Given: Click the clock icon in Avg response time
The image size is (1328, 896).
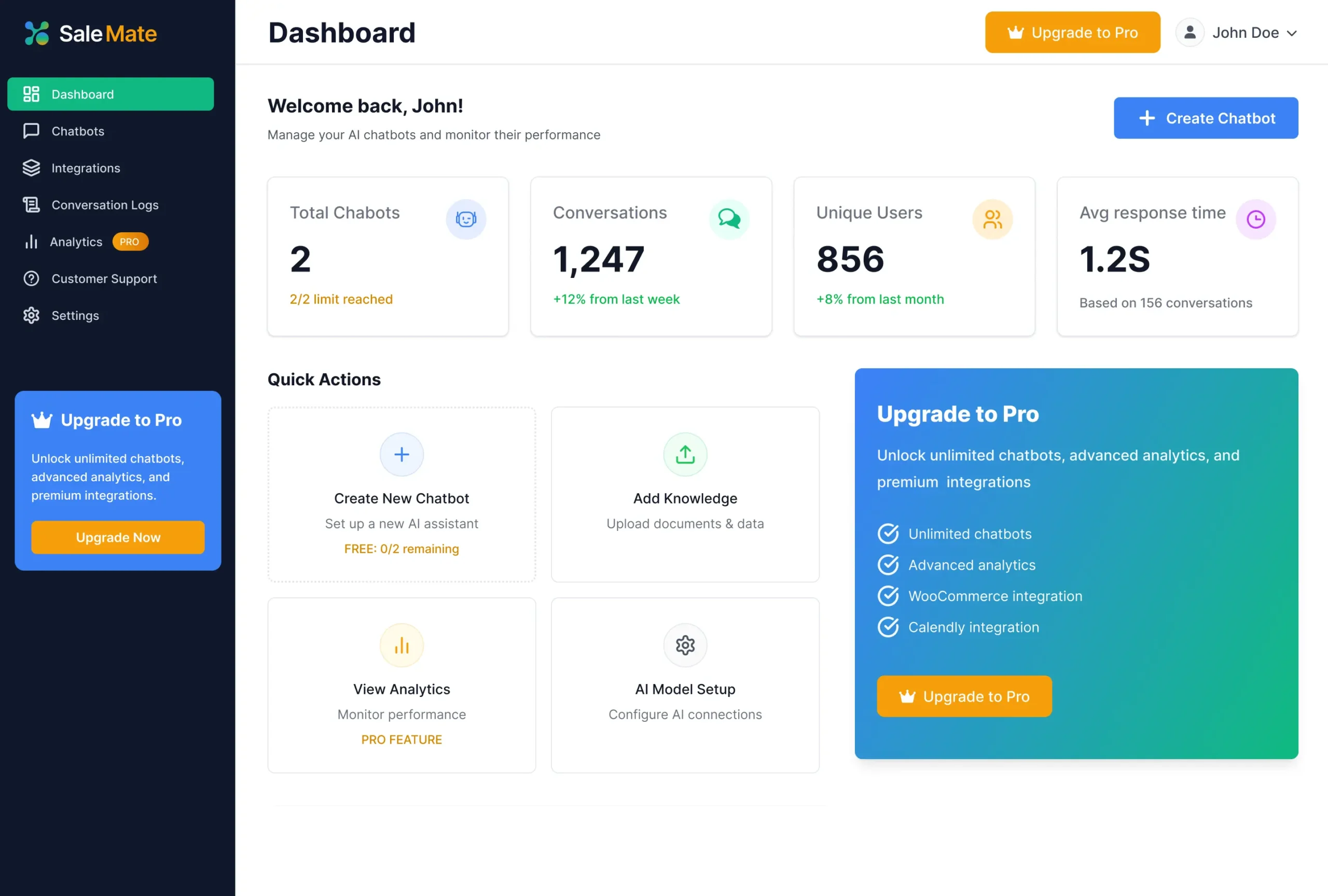Looking at the screenshot, I should tap(1255, 219).
